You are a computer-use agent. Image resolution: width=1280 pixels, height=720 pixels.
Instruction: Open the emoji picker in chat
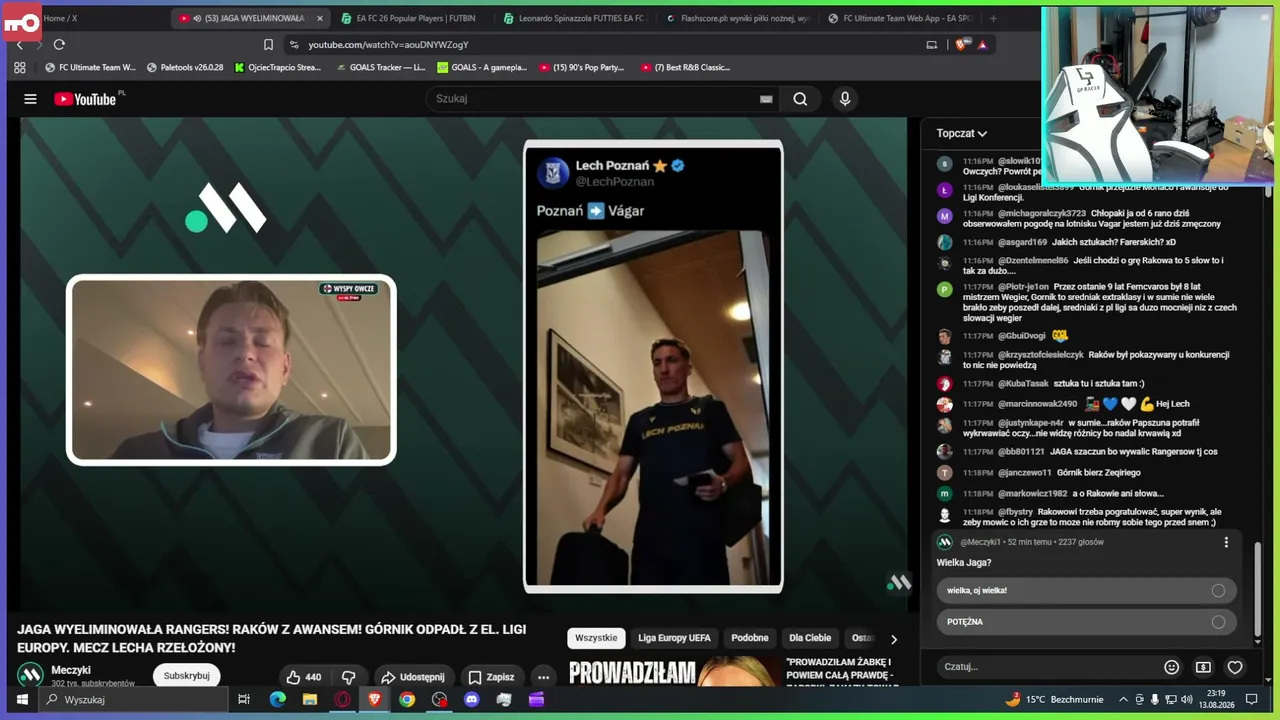pyautogui.click(x=1171, y=667)
